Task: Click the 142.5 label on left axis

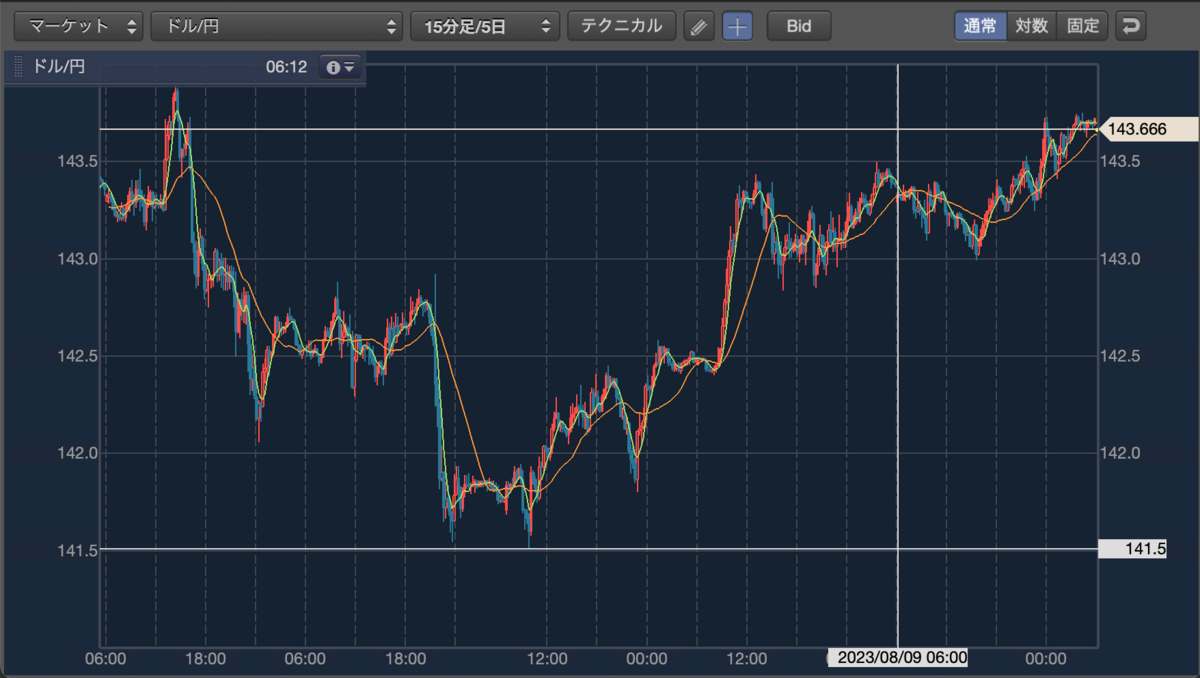Action: [76, 356]
